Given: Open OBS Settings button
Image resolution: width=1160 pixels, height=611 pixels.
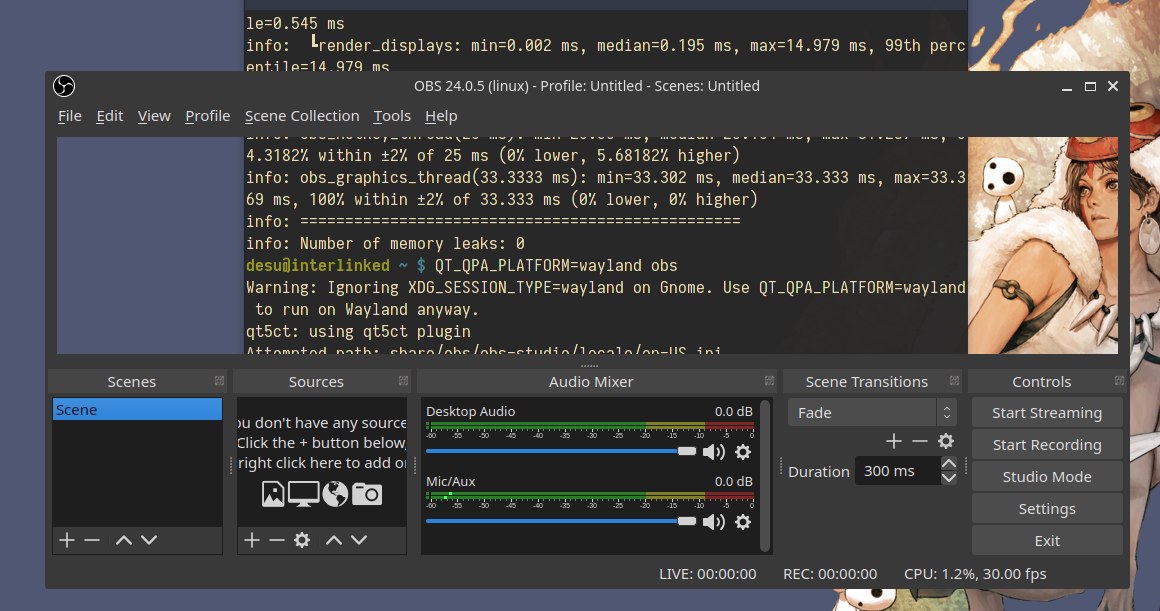Looking at the screenshot, I should click(x=1047, y=509).
